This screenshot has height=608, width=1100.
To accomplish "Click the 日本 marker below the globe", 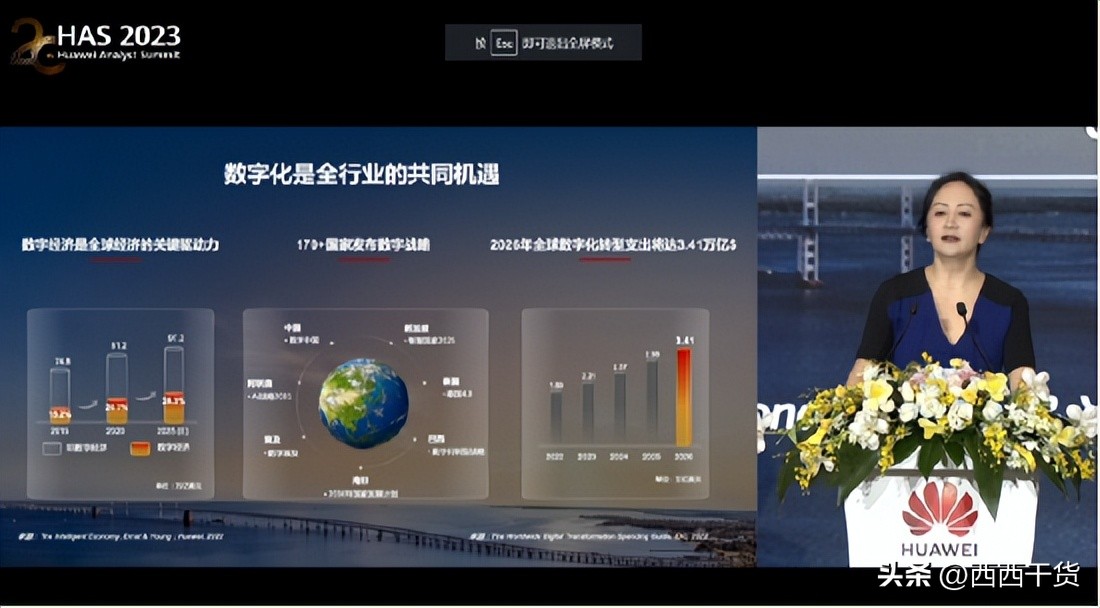I will coord(358,478).
